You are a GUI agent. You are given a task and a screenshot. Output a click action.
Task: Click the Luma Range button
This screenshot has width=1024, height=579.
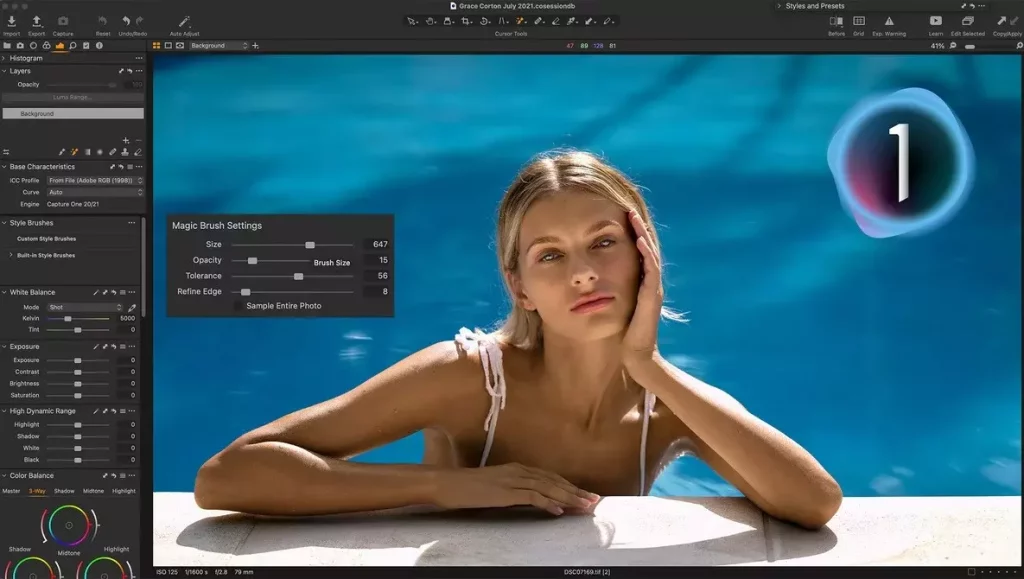[x=72, y=97]
